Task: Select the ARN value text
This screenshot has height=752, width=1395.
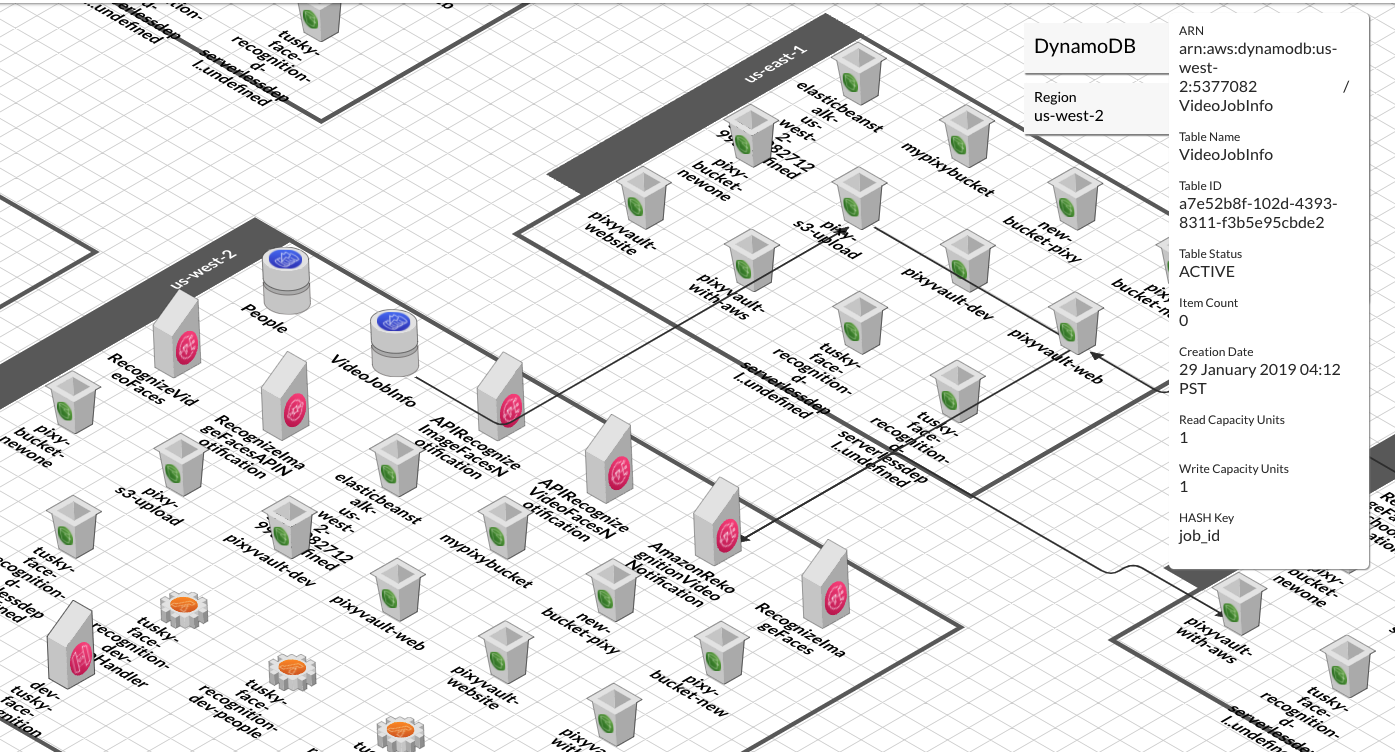Action: [1264, 77]
